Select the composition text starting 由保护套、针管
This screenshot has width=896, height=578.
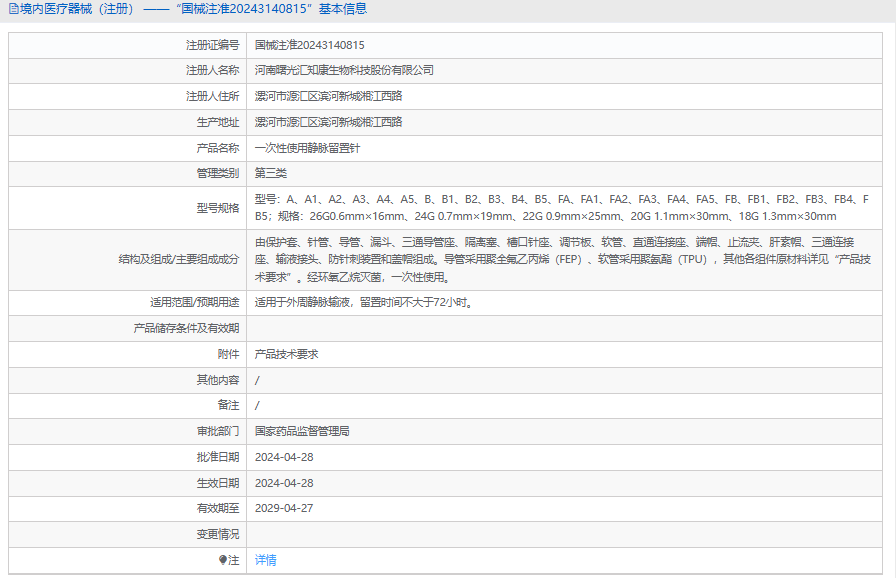(x=563, y=259)
